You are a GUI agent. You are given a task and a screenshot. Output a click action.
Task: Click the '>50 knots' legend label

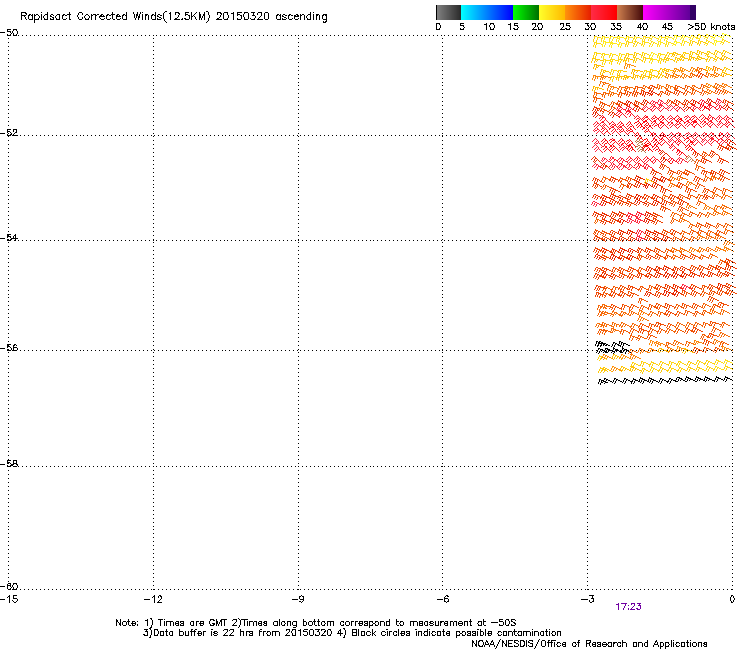tap(711, 27)
